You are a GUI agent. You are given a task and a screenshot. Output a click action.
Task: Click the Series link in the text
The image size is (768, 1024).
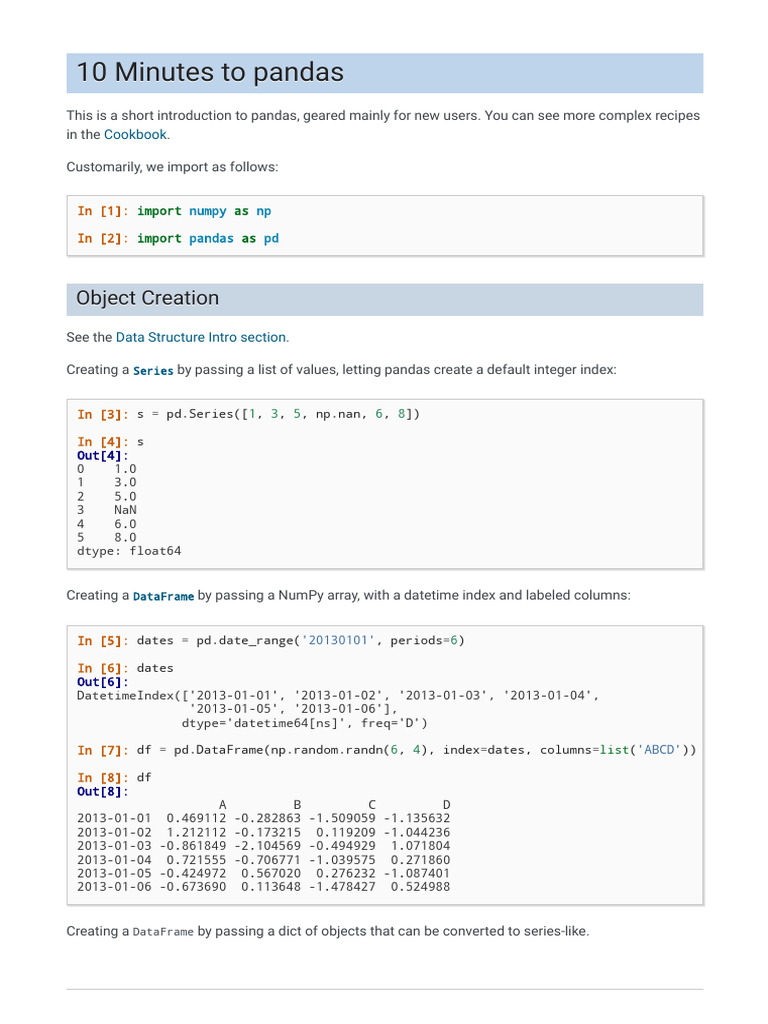click(153, 370)
